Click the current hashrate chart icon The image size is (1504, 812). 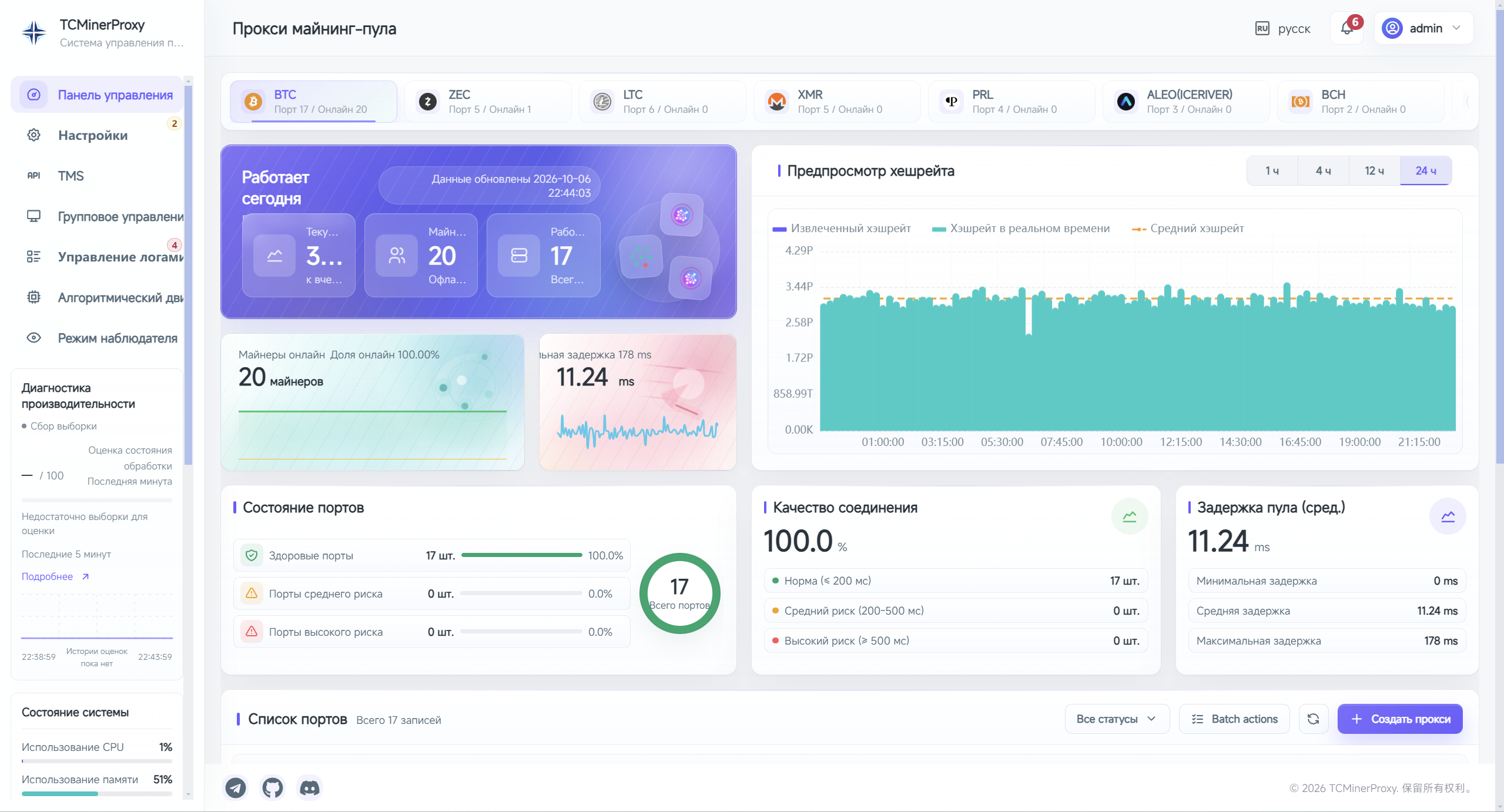274,255
